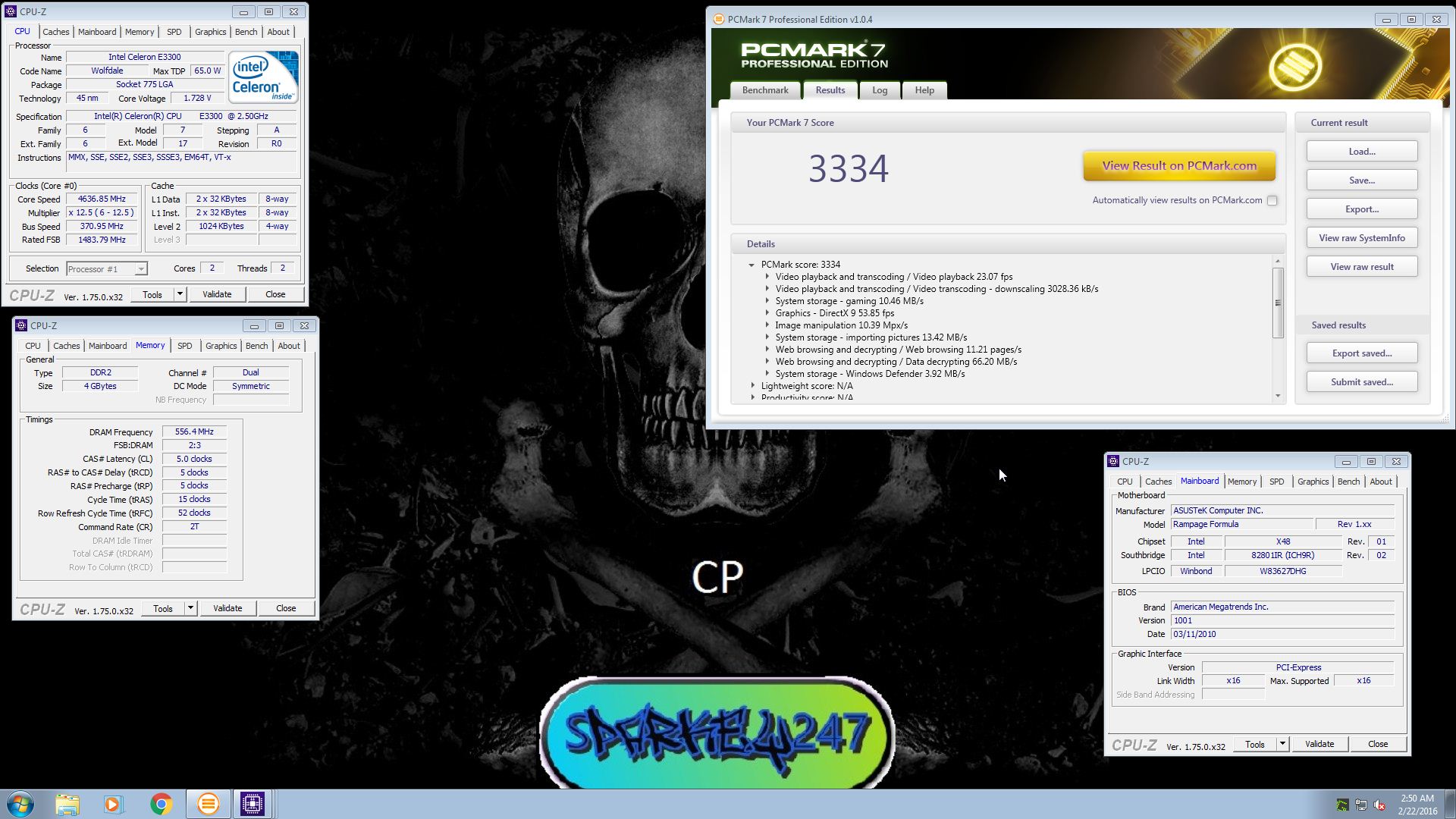Click Export saved... button
This screenshot has width=1456, height=819.
(1362, 353)
